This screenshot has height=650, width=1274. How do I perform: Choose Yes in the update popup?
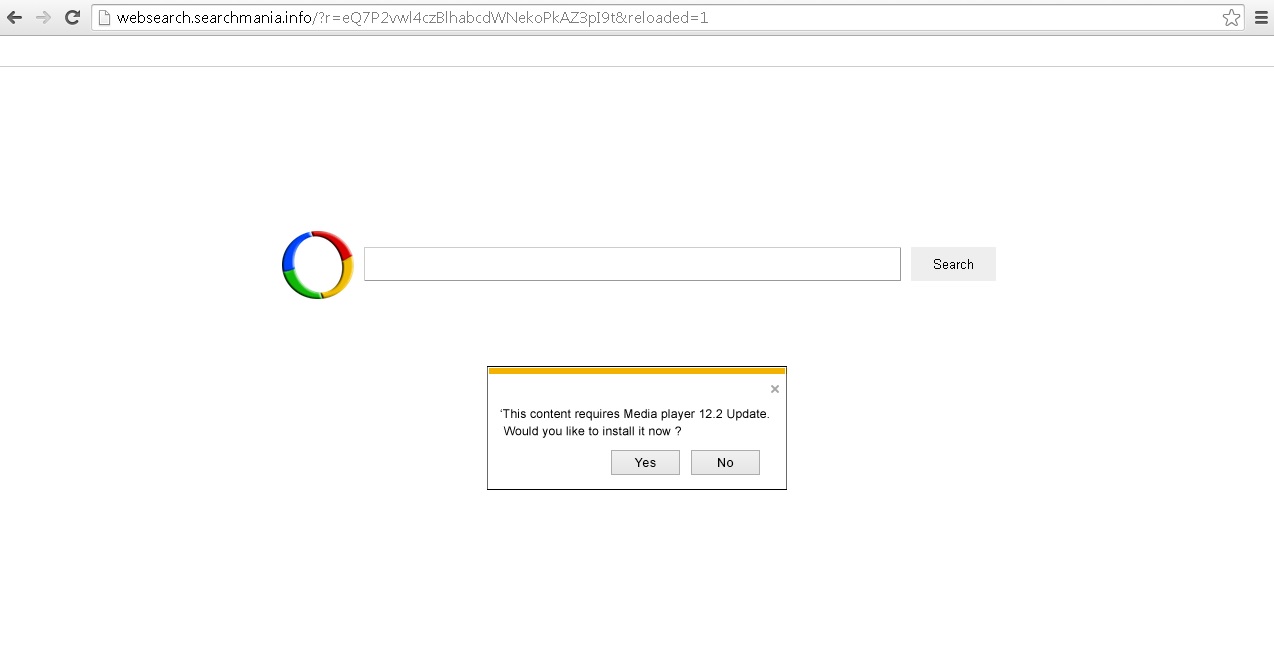point(645,462)
